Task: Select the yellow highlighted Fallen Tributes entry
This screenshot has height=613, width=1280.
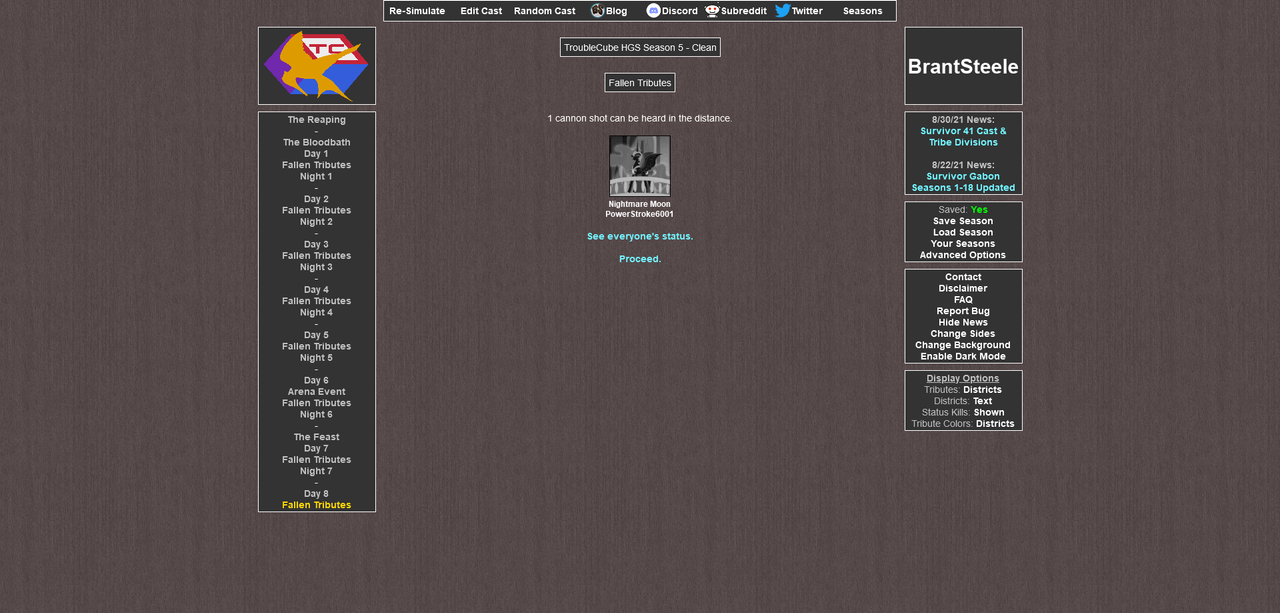Action: click(x=317, y=505)
